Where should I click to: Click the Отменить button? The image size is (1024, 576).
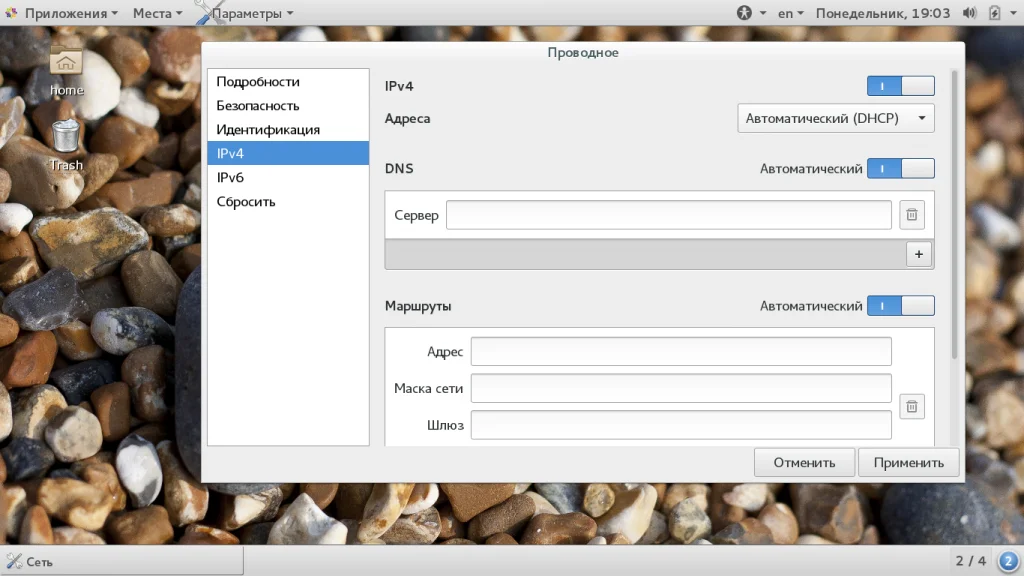pyautogui.click(x=804, y=463)
